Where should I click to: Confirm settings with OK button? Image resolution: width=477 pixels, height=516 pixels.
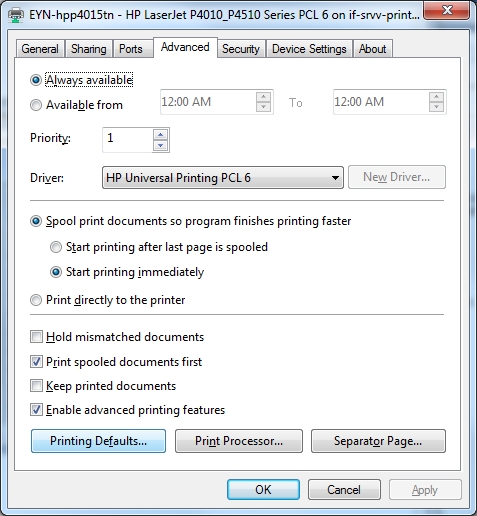tap(263, 490)
